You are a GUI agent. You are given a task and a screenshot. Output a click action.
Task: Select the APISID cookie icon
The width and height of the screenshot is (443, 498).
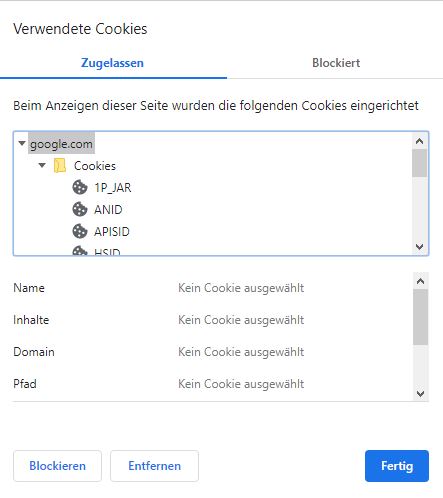(80, 231)
